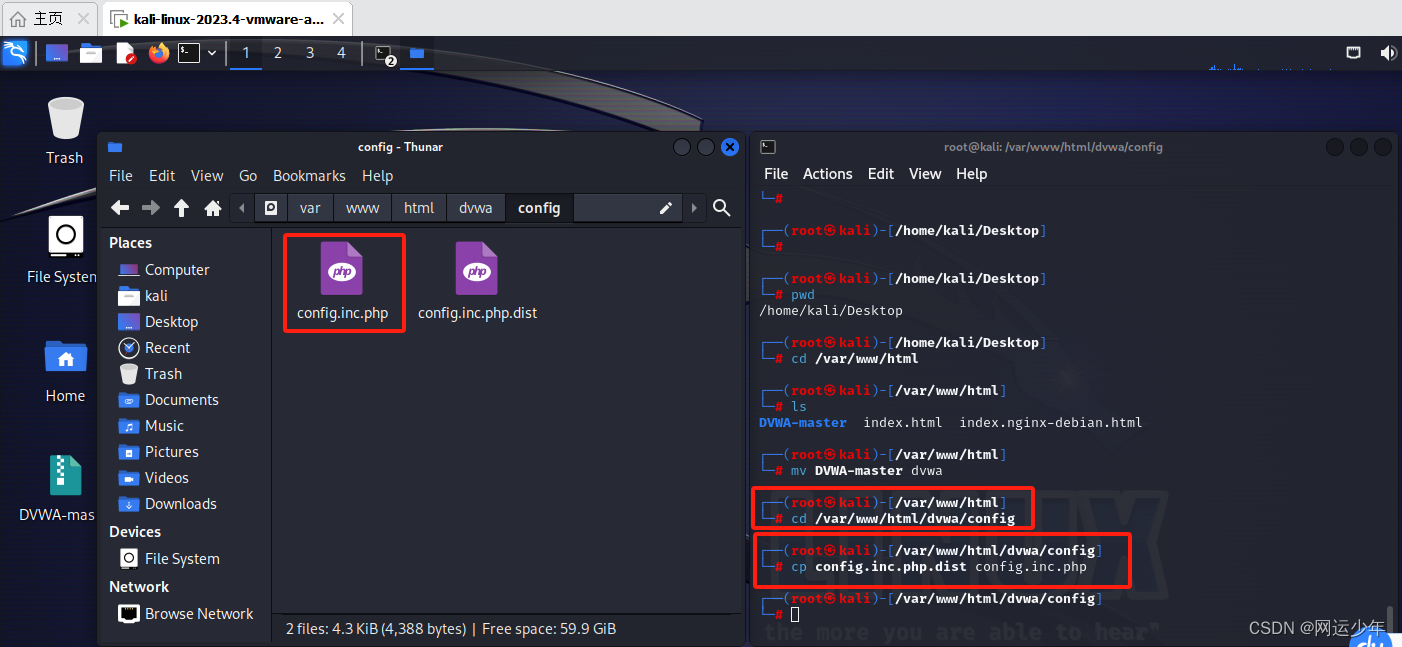
Task: Expand the terminal launcher dropdown arrow
Action: click(x=212, y=53)
